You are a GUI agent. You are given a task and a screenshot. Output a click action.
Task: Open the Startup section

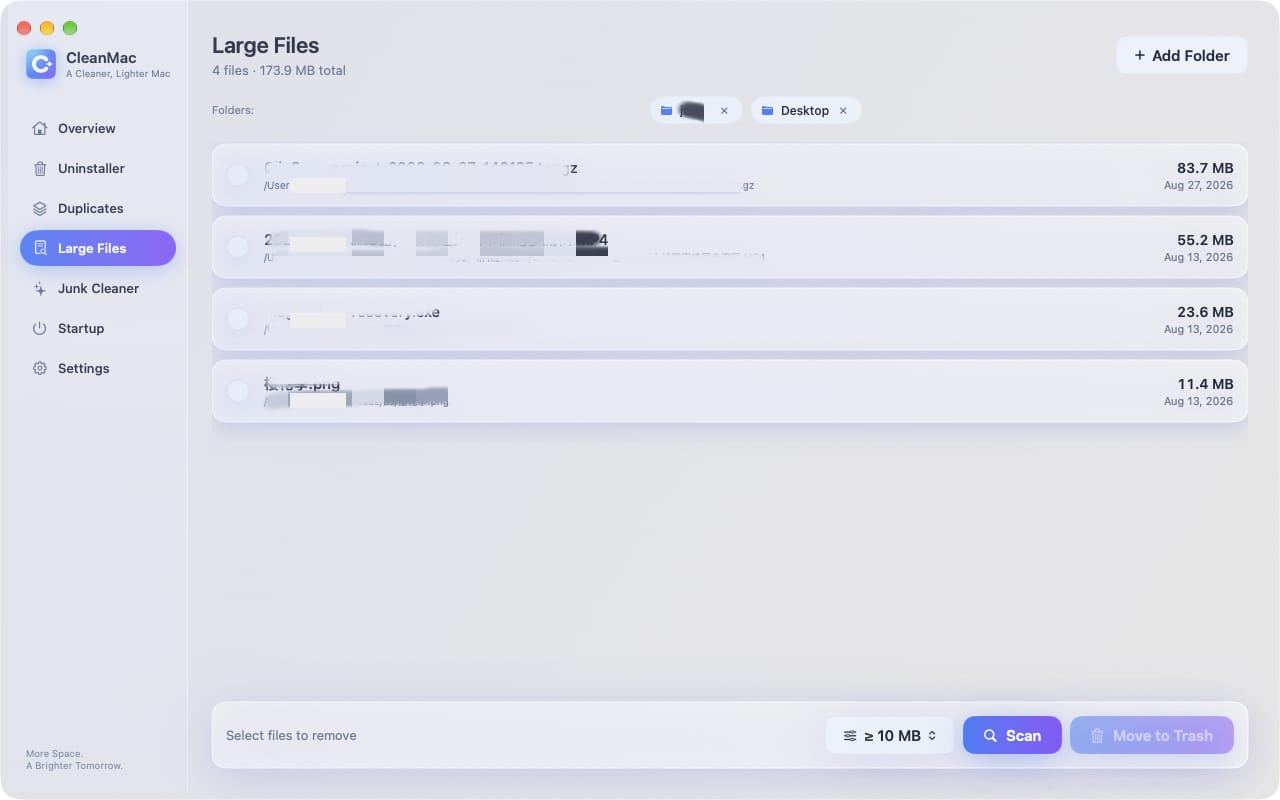[x=98, y=328]
